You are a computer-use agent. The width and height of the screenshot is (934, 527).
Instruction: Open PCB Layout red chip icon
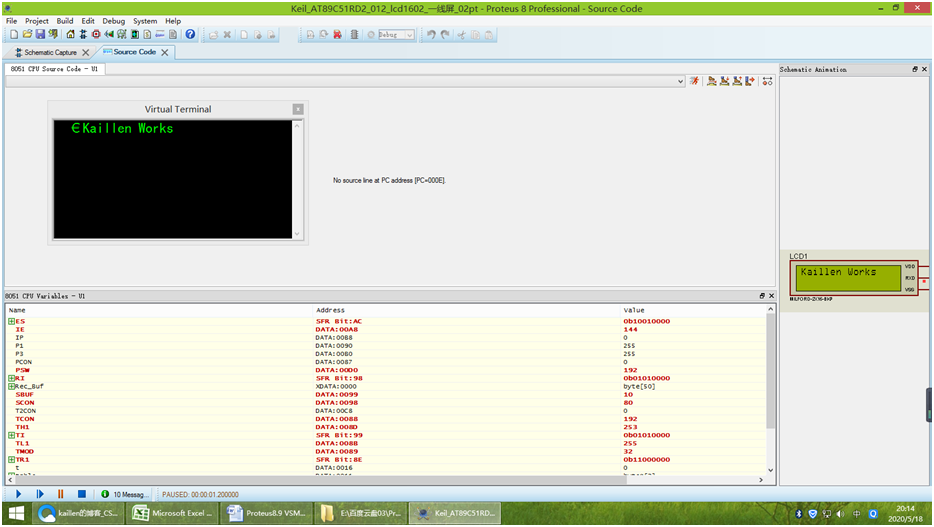pyautogui.click(x=96, y=35)
